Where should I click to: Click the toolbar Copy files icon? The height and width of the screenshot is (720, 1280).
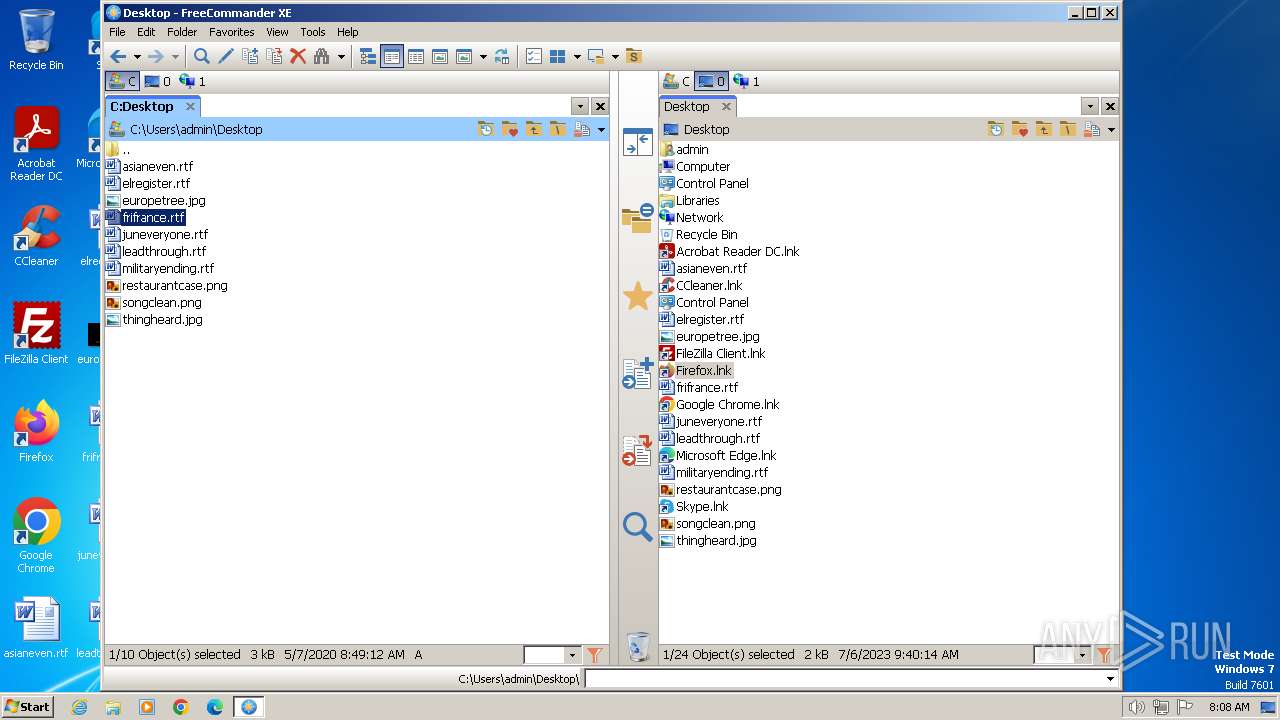point(250,57)
